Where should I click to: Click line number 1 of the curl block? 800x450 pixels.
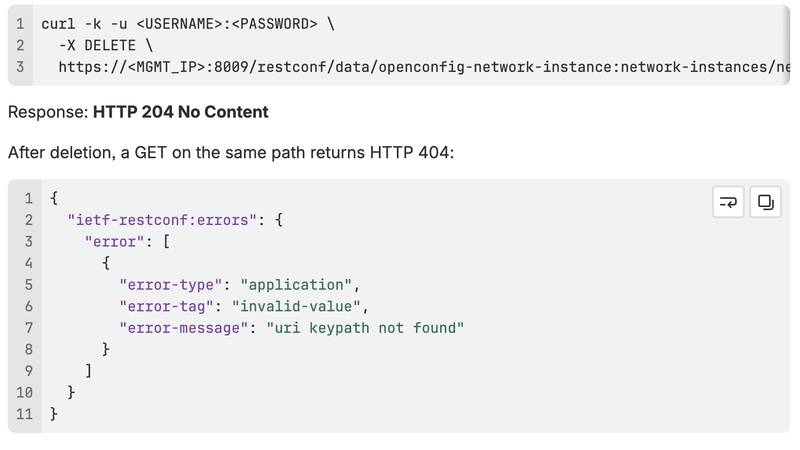tap(20, 24)
